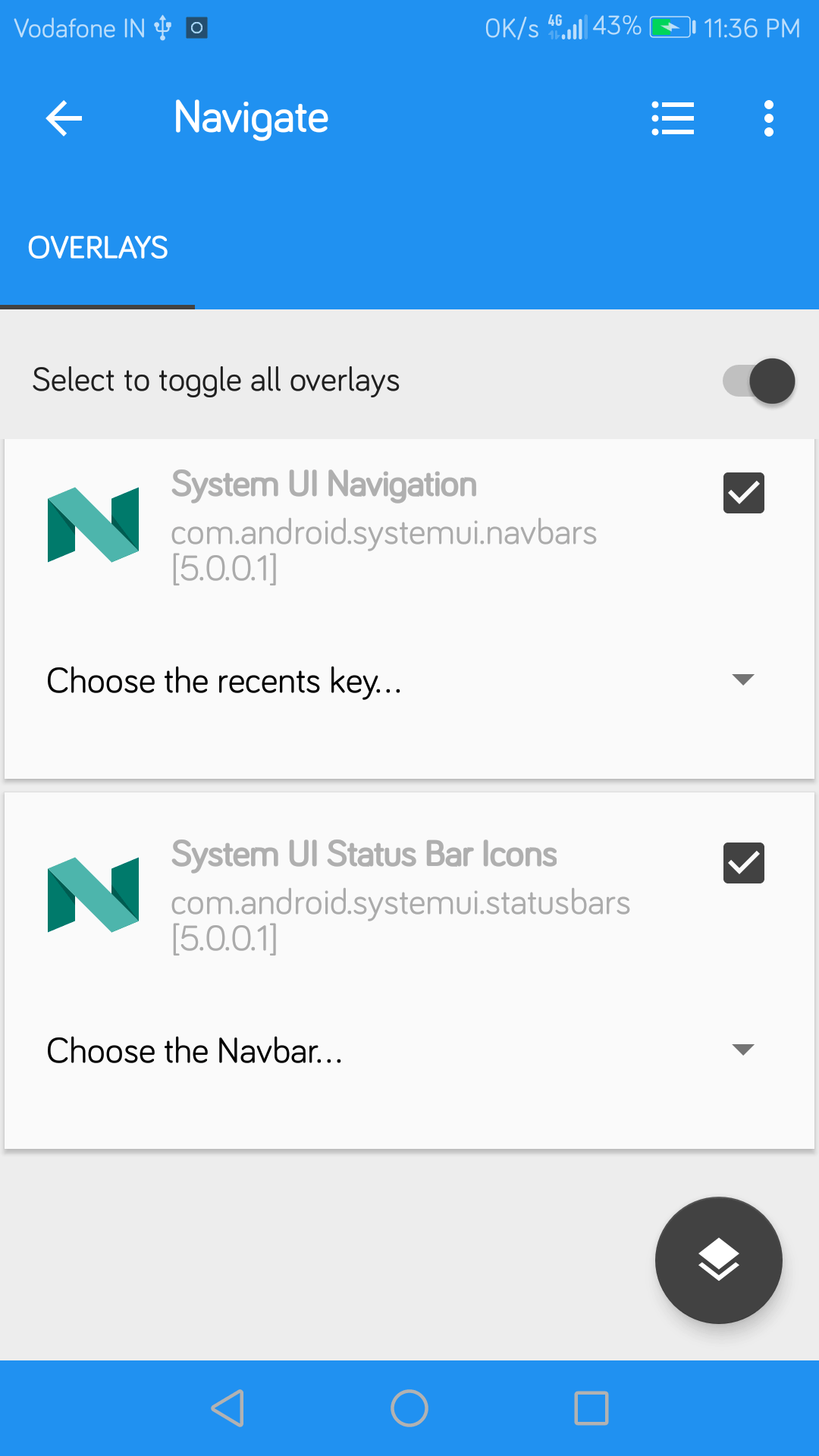Image resolution: width=819 pixels, height=1456 pixels.
Task: Select the System UI Status Bar Icons title
Action: (364, 855)
